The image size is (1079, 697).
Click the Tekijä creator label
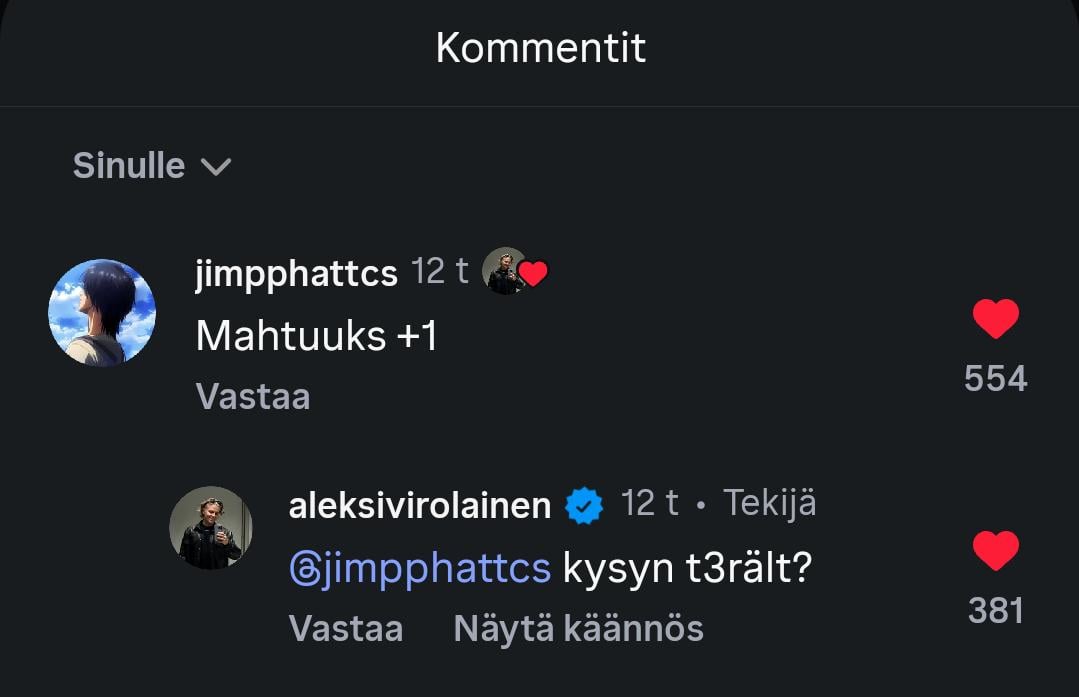(x=769, y=503)
